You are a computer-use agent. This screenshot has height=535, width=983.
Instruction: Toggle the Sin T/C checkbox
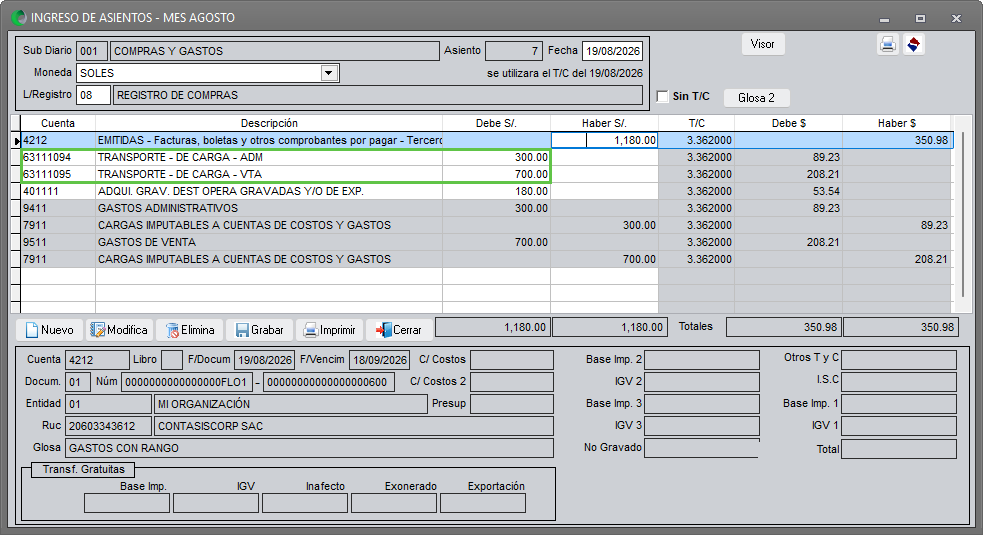(663, 96)
